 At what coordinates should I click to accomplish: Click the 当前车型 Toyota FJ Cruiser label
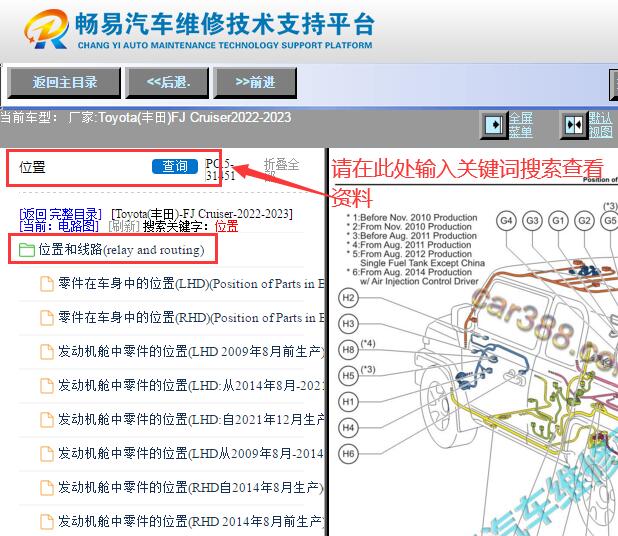146,117
